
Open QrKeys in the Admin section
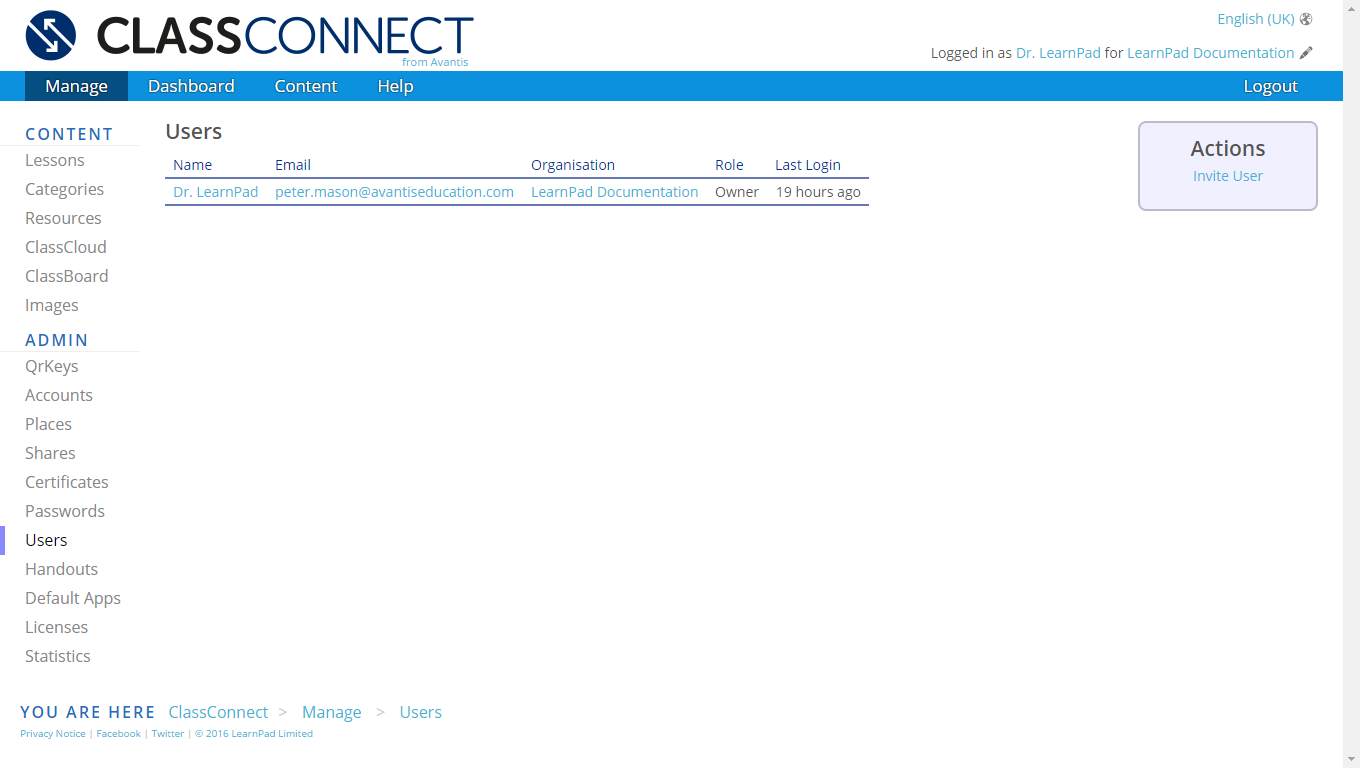(x=52, y=366)
